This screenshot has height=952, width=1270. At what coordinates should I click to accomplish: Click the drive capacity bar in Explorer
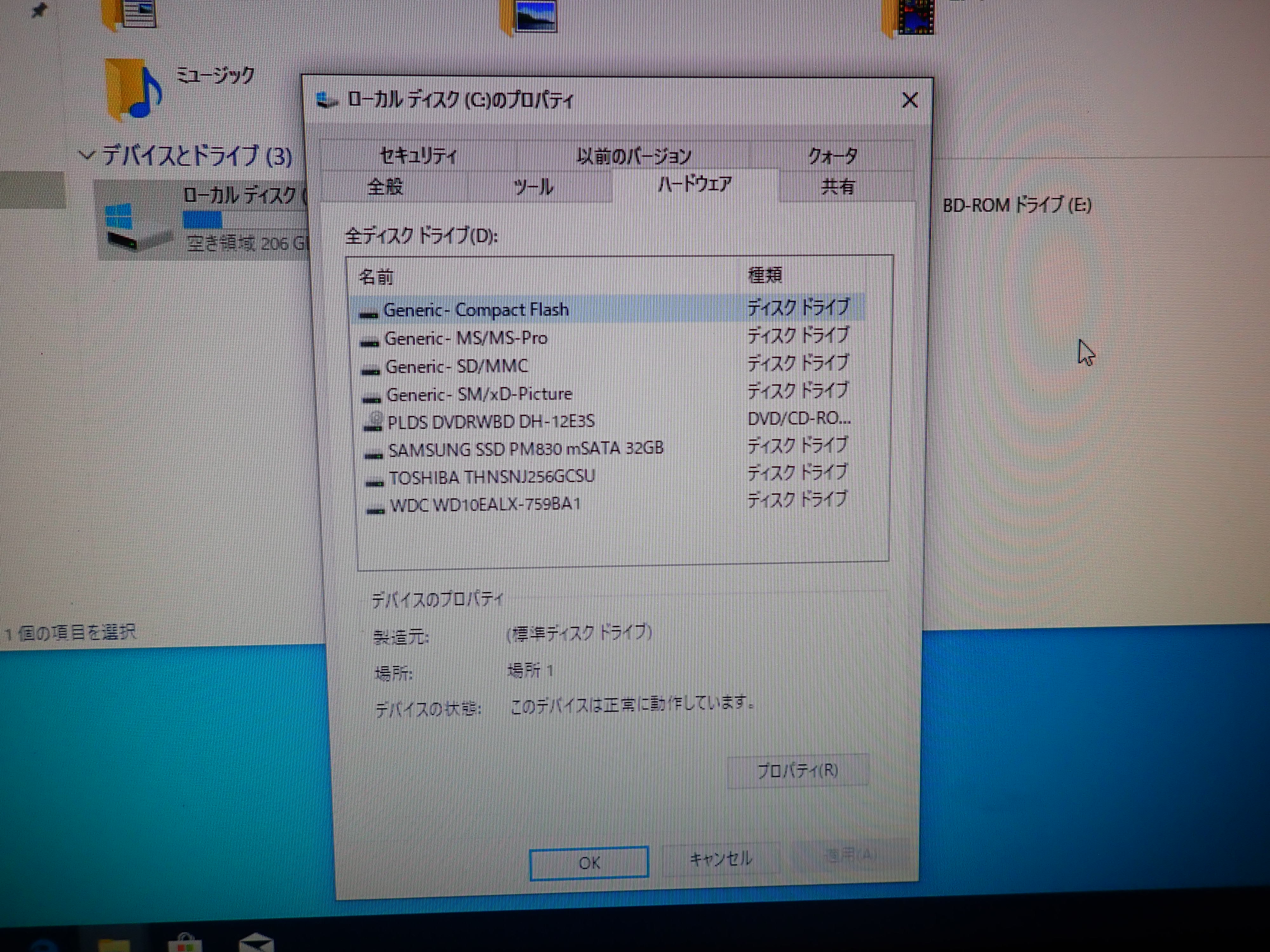246,220
